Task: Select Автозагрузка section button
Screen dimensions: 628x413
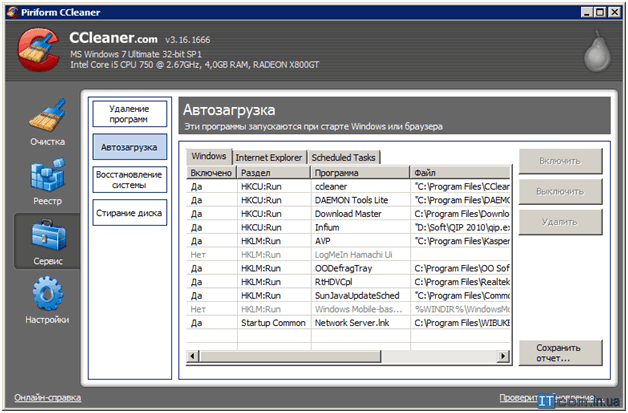Action: 129,147
